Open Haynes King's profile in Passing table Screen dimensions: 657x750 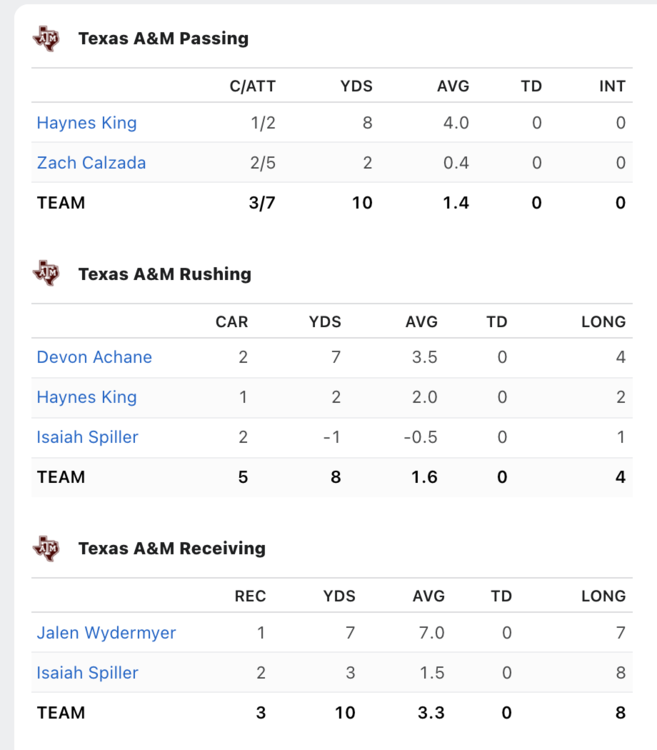87,123
